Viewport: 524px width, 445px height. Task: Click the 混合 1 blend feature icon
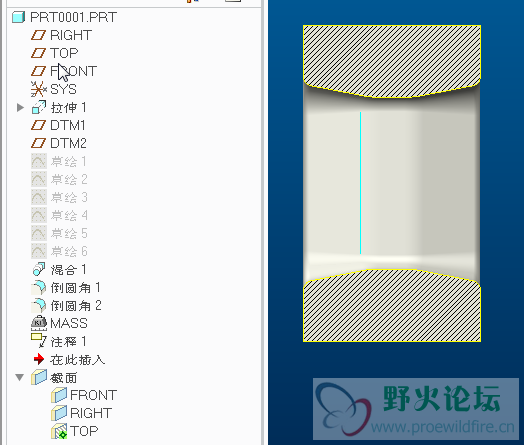click(39, 269)
